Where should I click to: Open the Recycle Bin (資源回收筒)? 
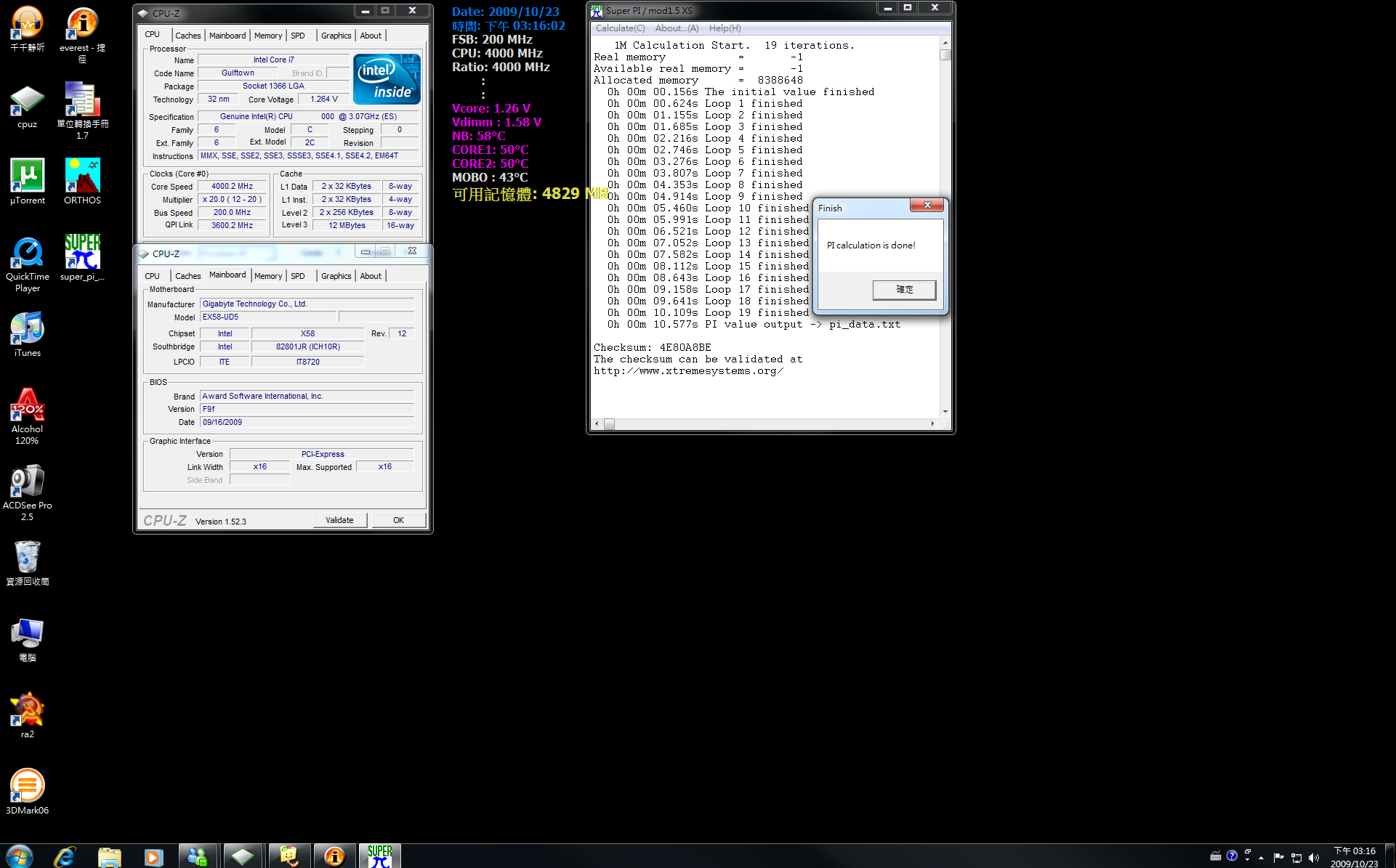coord(27,564)
